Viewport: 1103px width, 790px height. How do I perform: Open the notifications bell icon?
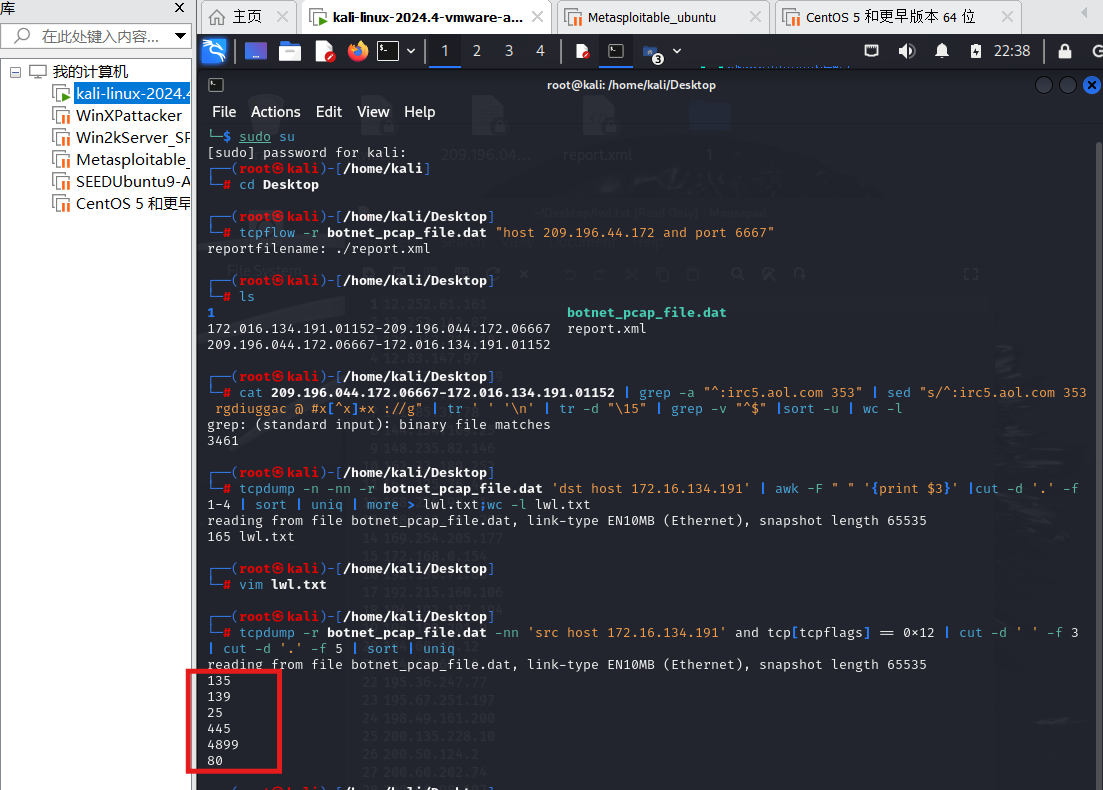coord(942,51)
